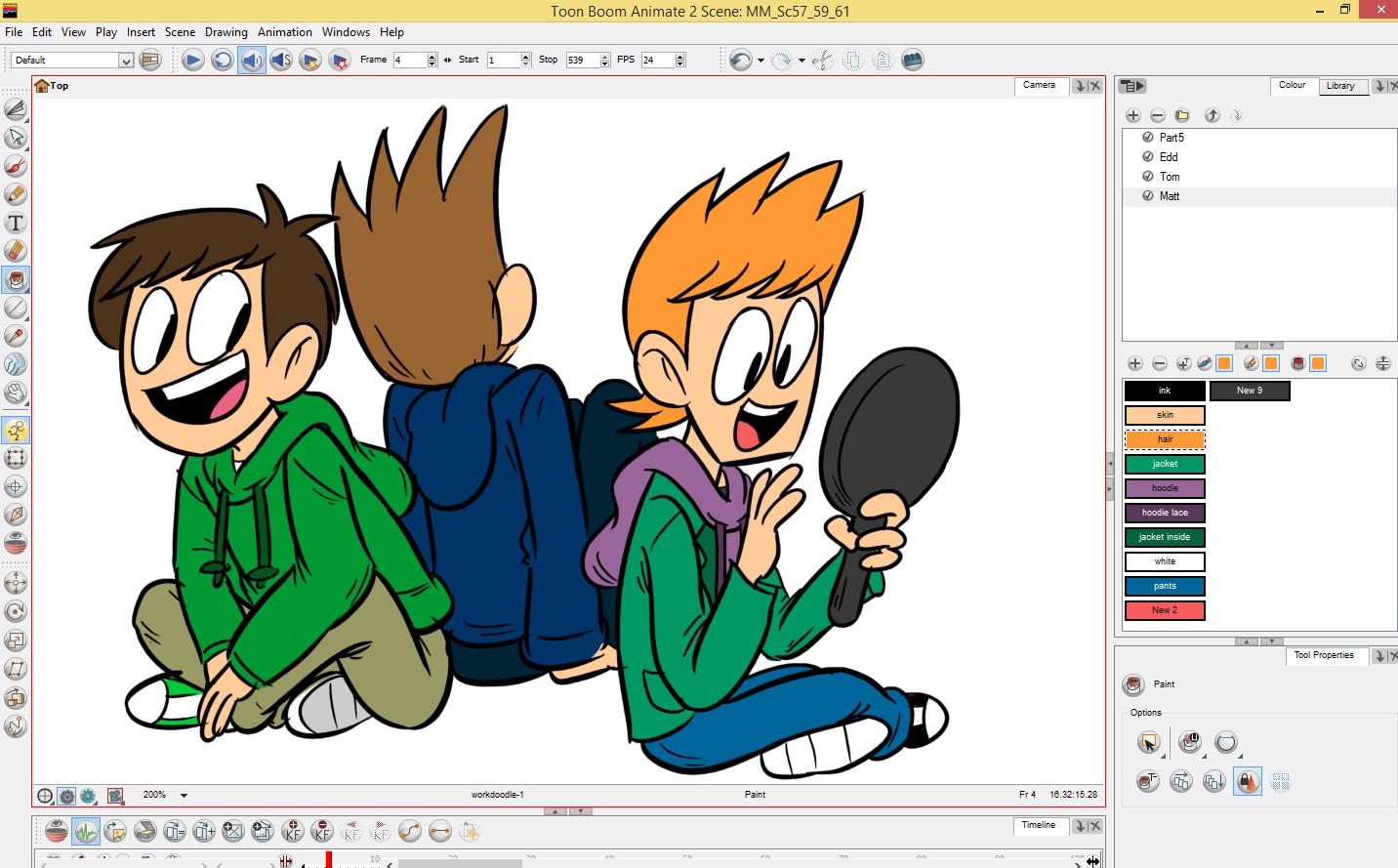Screen dimensions: 1398x868
Task: Open the Help menu
Action: pyautogui.click(x=391, y=32)
